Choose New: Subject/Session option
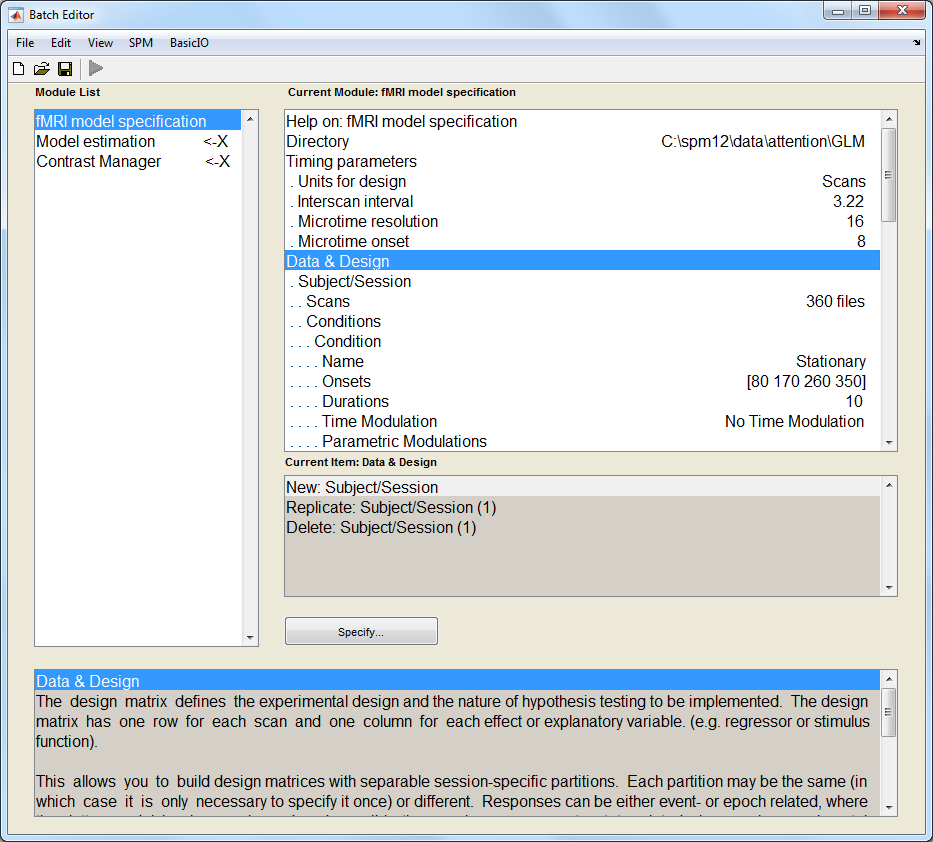 pyautogui.click(x=362, y=488)
